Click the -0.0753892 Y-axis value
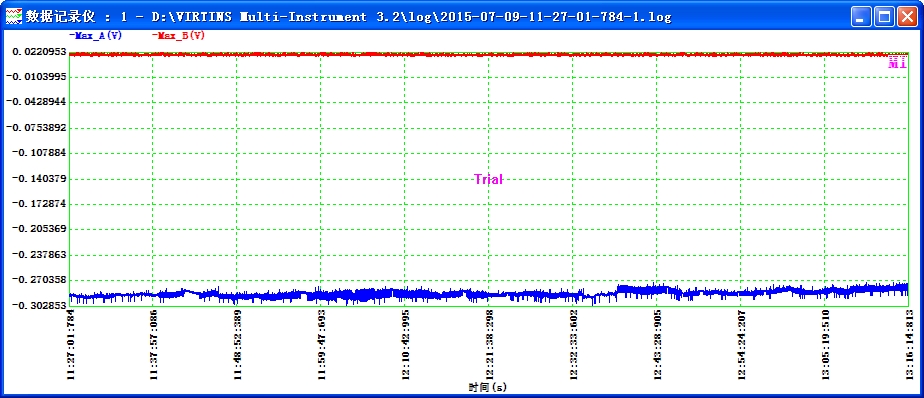Screen dimensions: 924x398 [37, 127]
